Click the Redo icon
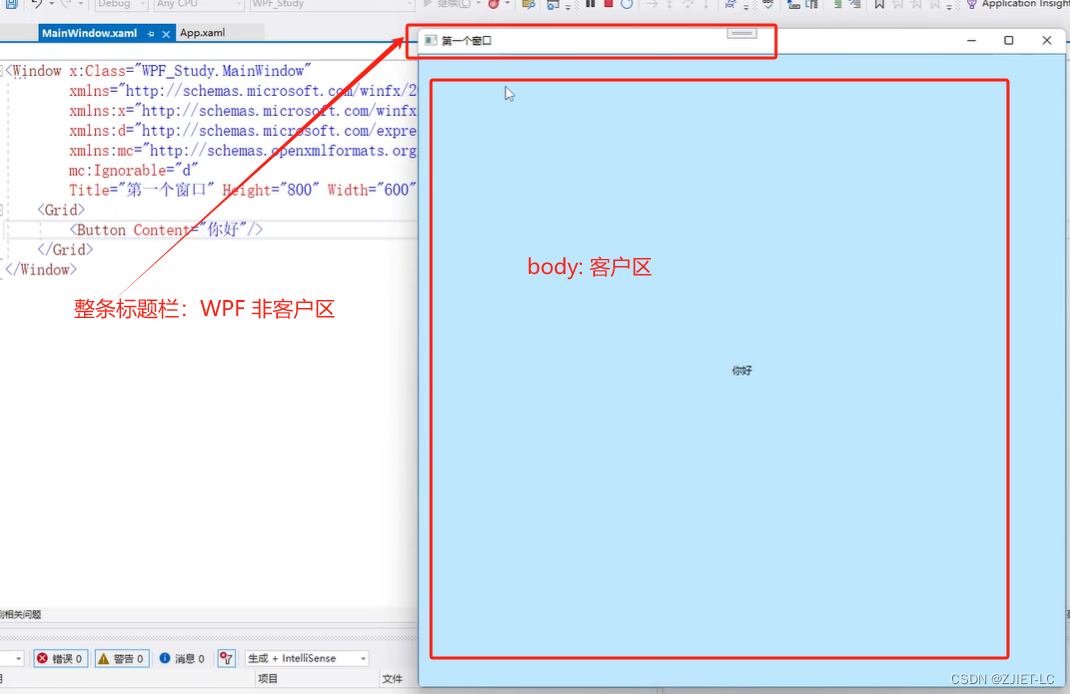Viewport: 1070px width, 694px height. click(x=66, y=5)
